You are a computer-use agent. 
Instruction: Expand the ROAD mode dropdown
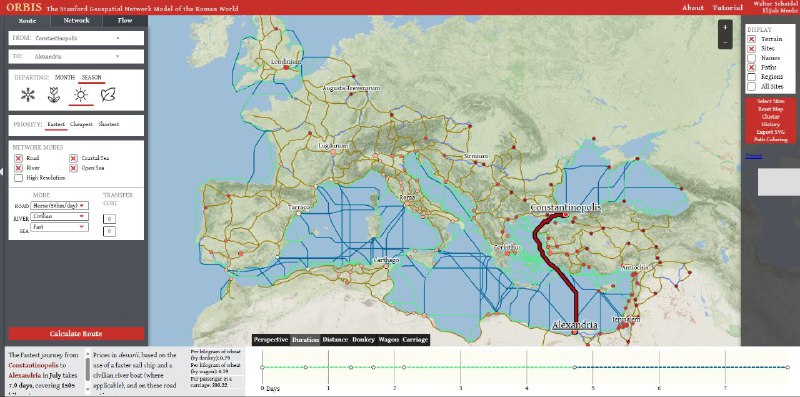59,206
